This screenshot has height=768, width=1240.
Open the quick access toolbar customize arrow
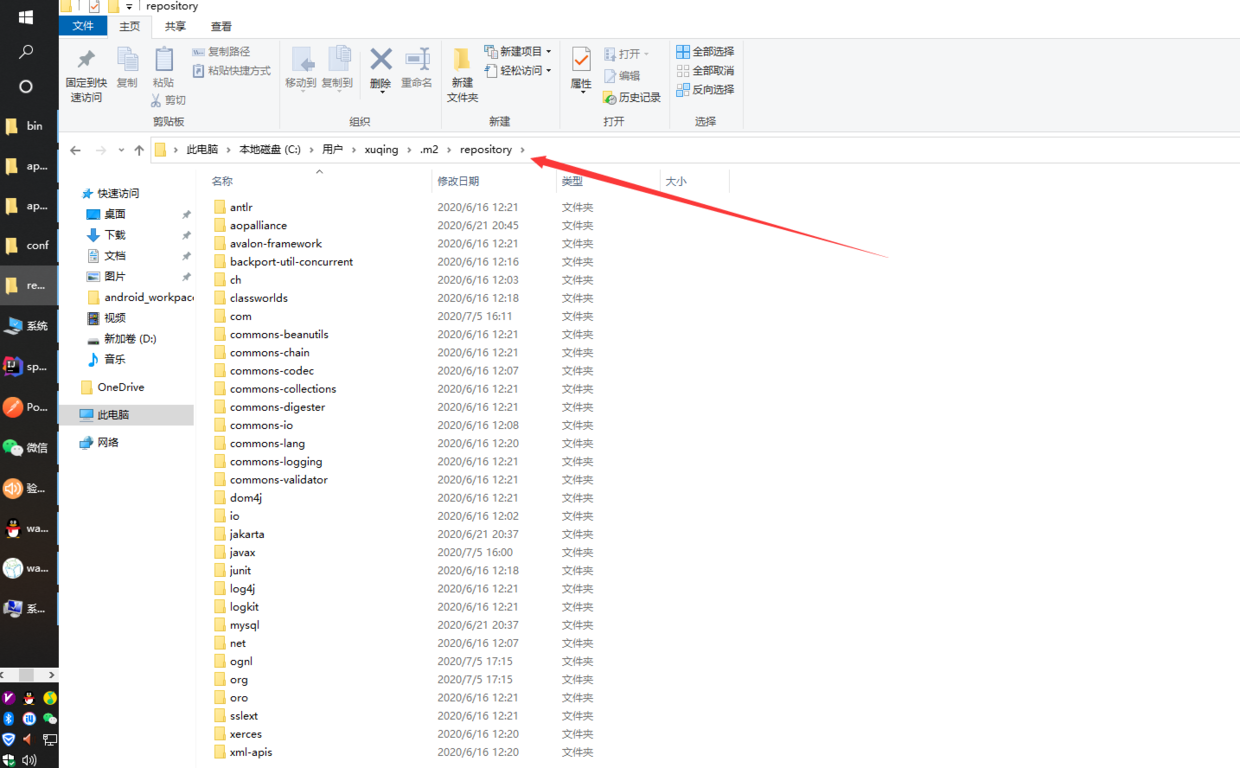point(129,7)
